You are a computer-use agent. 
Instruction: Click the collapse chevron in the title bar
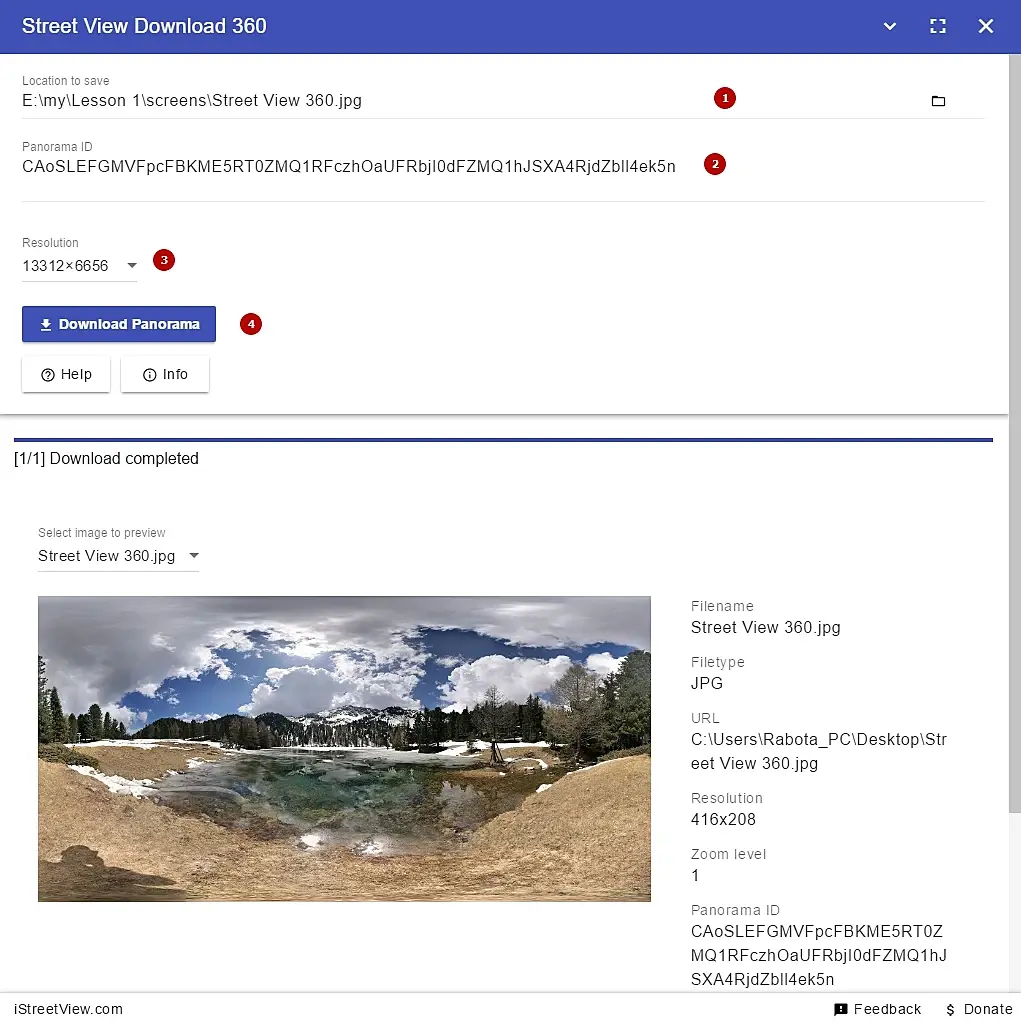click(x=889, y=26)
